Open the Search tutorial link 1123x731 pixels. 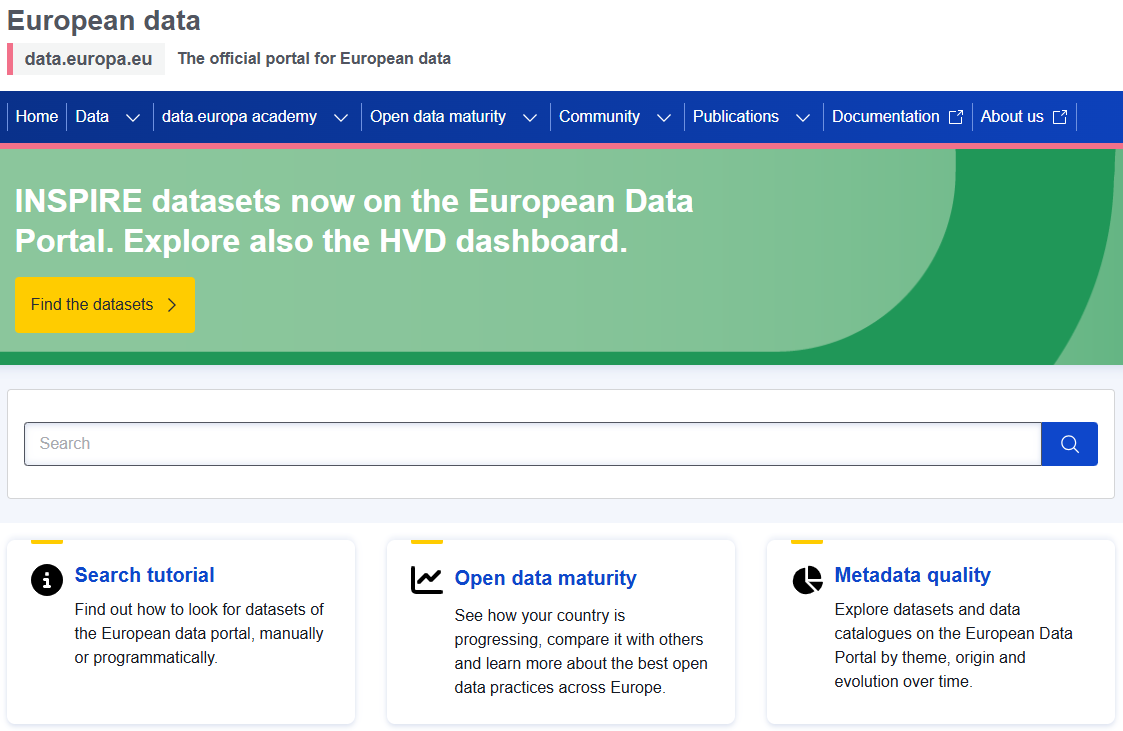145,575
